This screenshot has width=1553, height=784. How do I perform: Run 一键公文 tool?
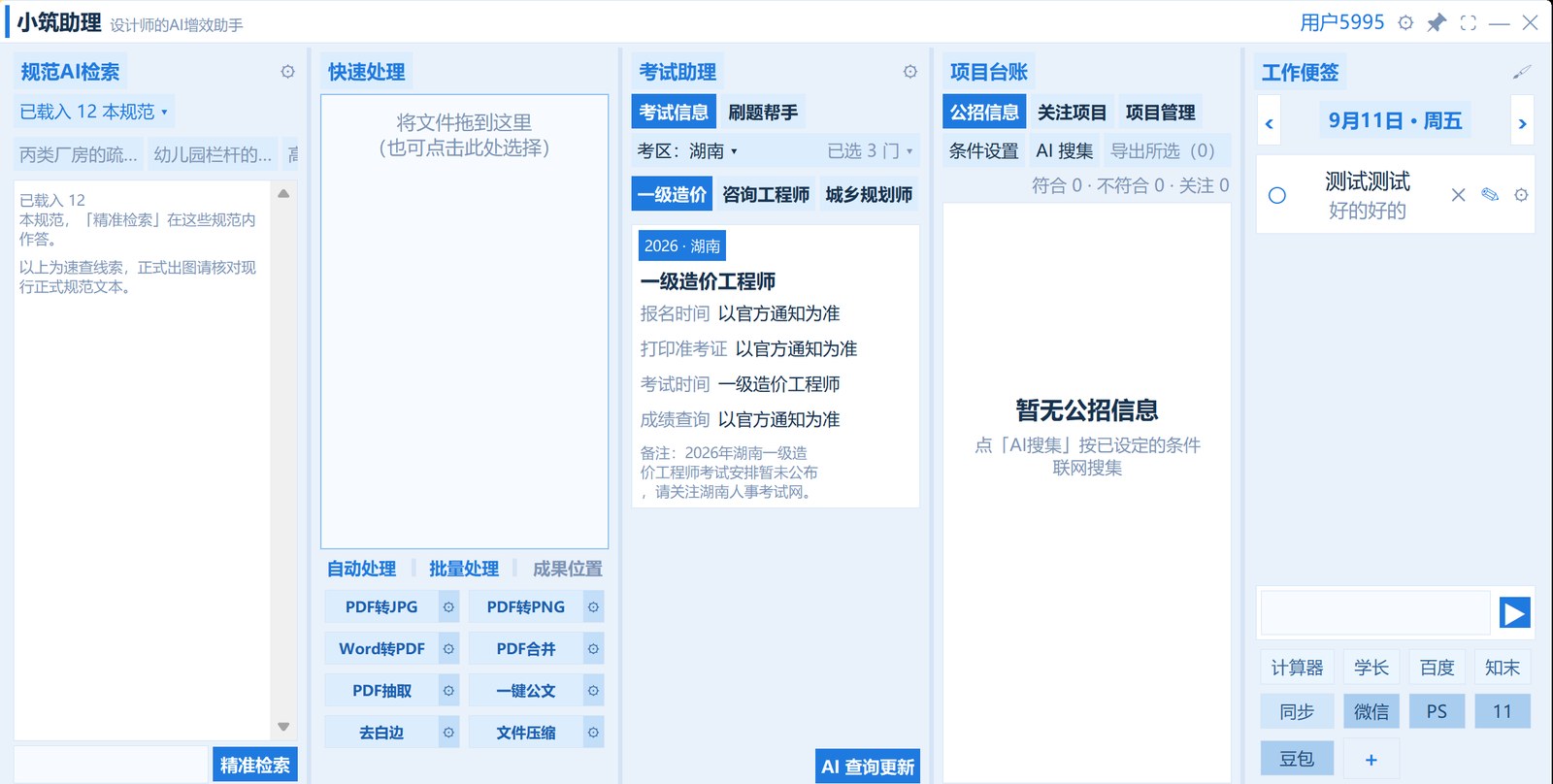tap(526, 690)
